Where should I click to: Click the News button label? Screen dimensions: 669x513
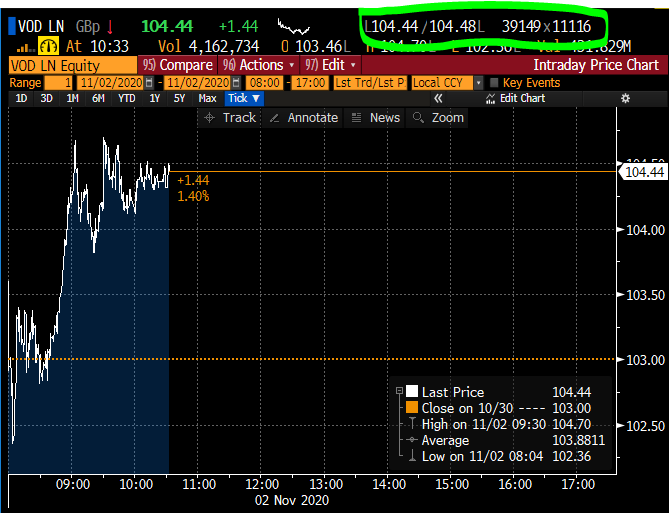pyautogui.click(x=385, y=118)
